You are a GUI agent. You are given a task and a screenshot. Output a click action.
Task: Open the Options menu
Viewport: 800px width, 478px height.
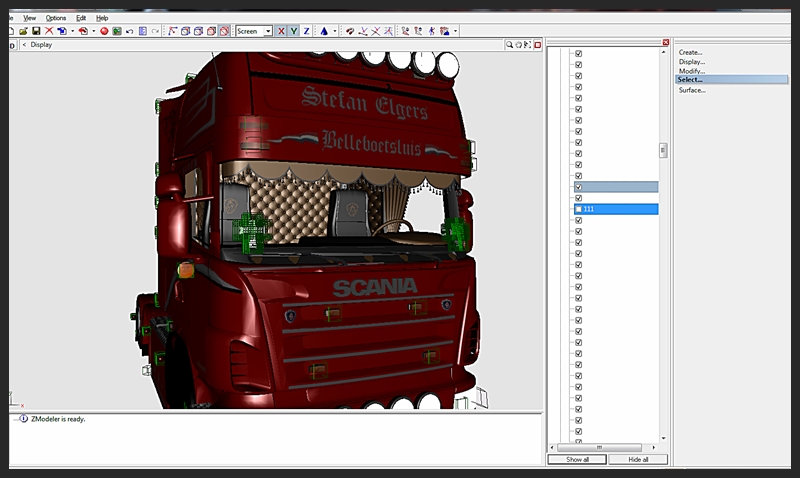click(x=56, y=18)
